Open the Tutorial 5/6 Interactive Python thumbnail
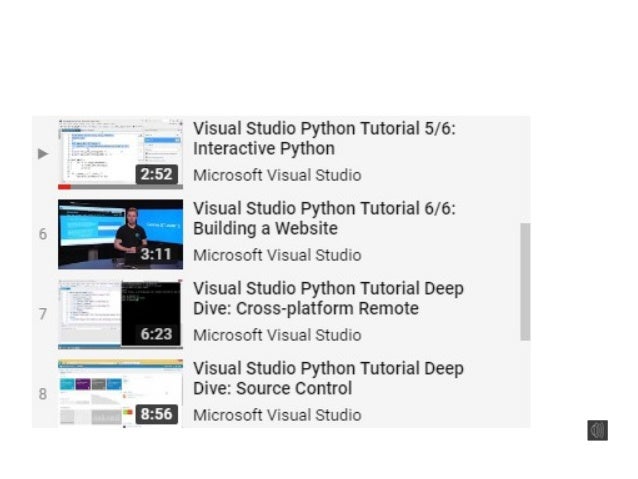Screen dimensions: 638x479 click(120, 154)
